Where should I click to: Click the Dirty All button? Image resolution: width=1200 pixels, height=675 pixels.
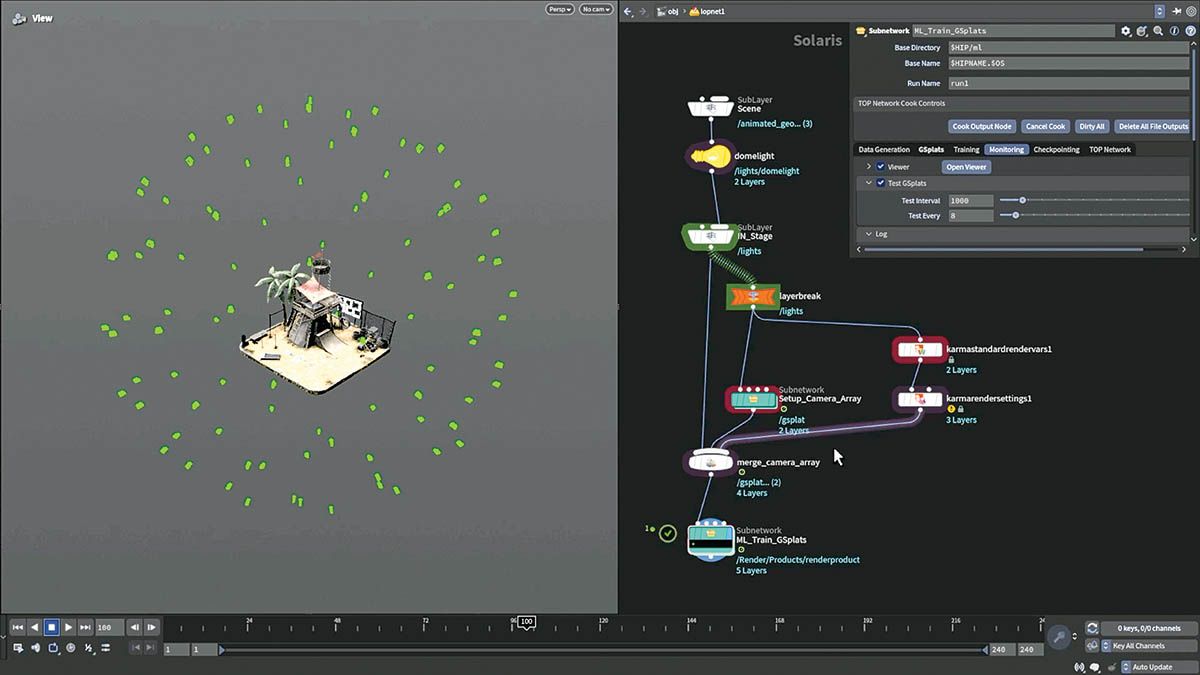1092,127
